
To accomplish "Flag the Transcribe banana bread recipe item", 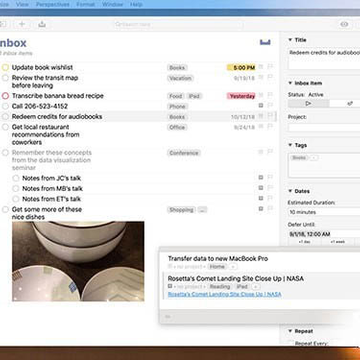I will point(270,95).
